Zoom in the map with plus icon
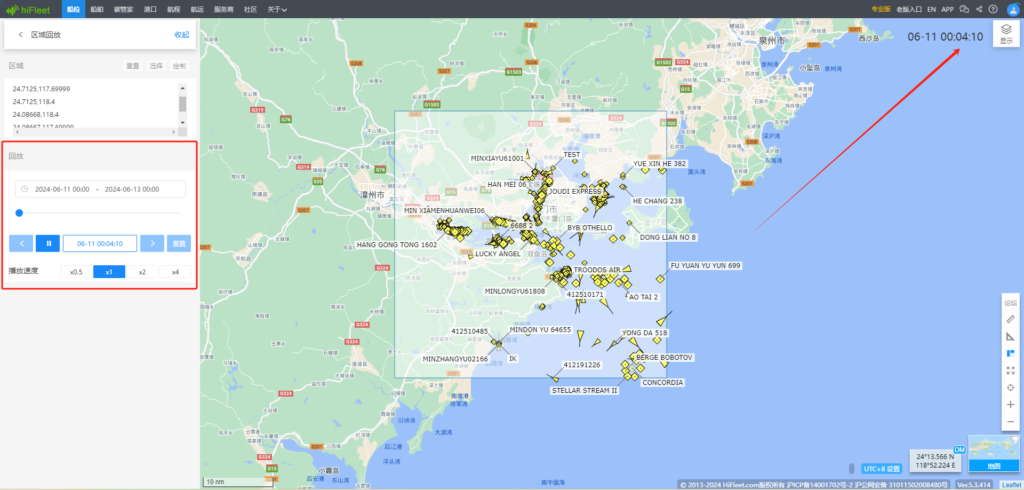Viewport: 1024px width, 490px height. point(1010,404)
